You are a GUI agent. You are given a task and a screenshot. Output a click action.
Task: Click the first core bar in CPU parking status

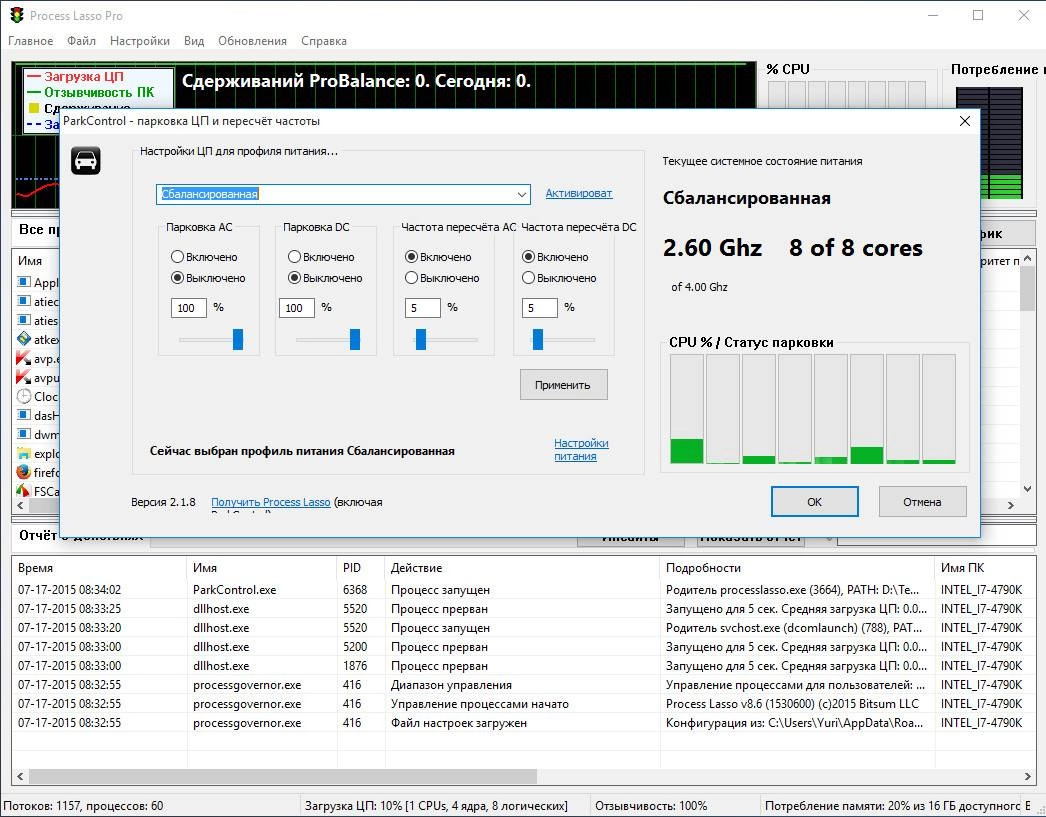[686, 409]
